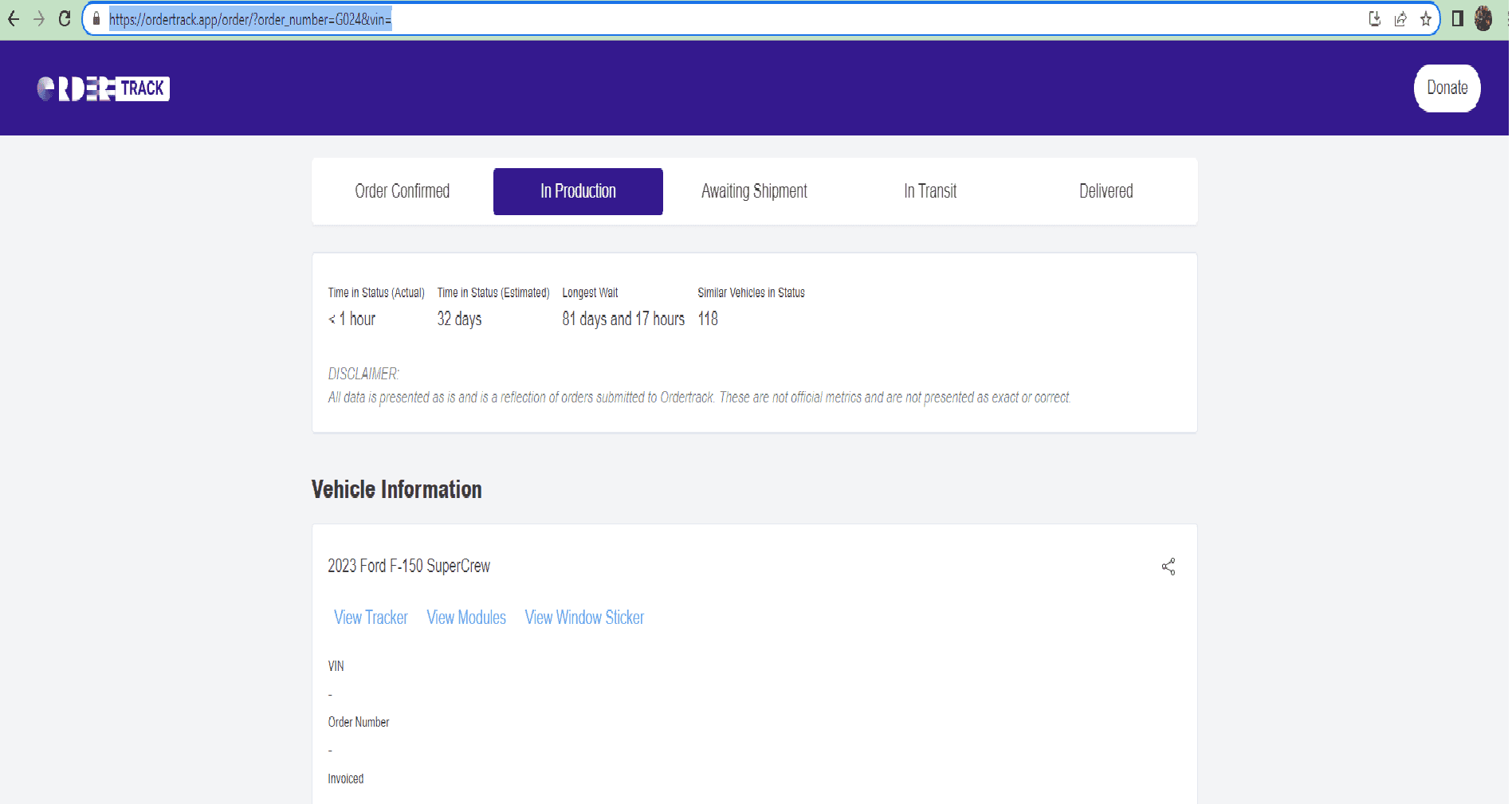
Task: Open the View Modules link
Action: 466,618
